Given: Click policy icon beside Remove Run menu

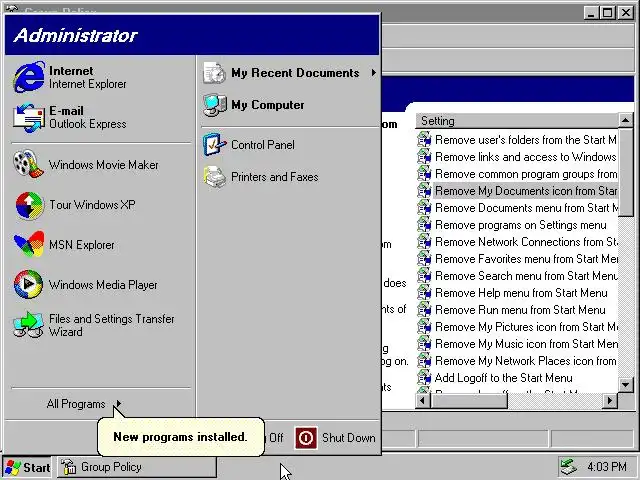Looking at the screenshot, I should point(424,310).
